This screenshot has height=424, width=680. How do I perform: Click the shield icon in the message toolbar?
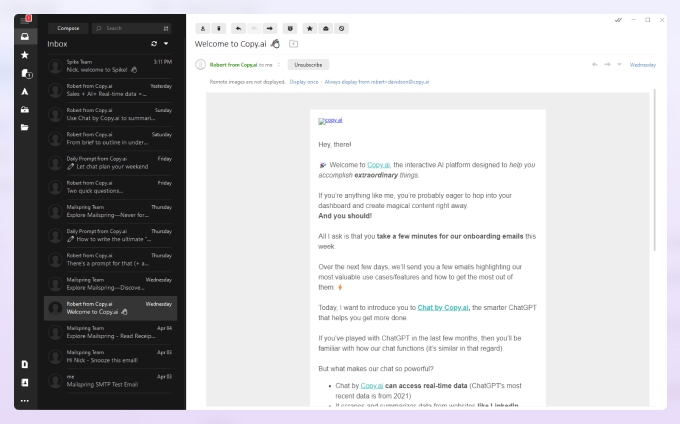(x=290, y=29)
